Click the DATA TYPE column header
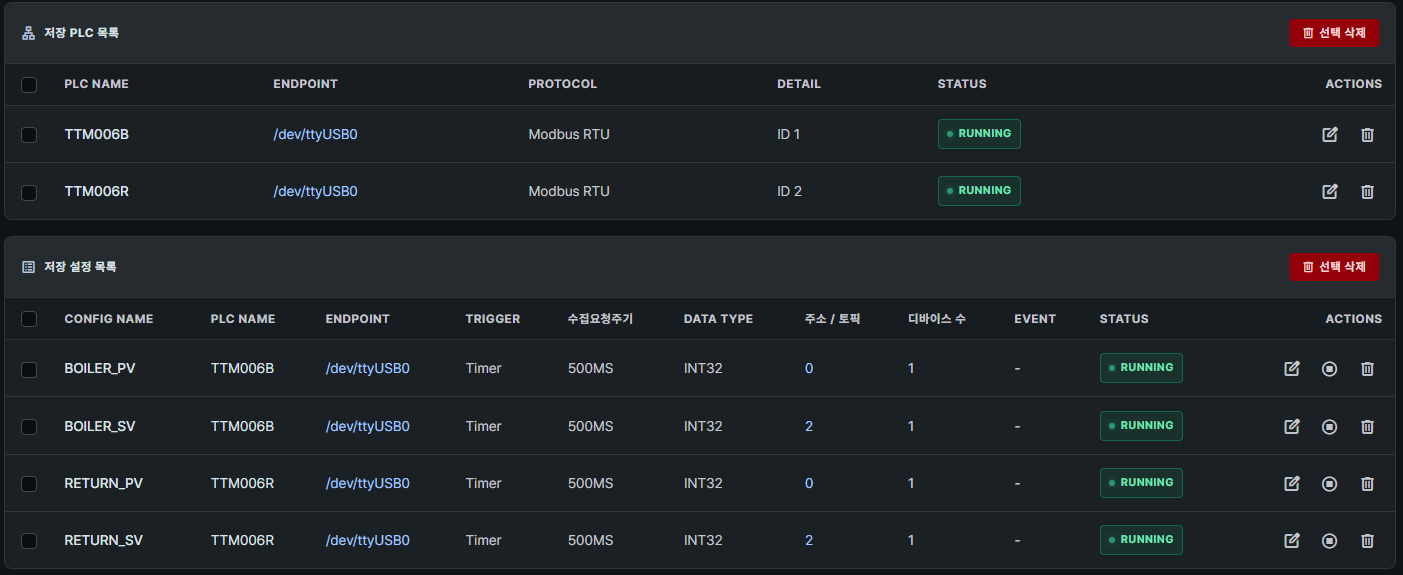The height and width of the screenshot is (575, 1403). coord(718,319)
